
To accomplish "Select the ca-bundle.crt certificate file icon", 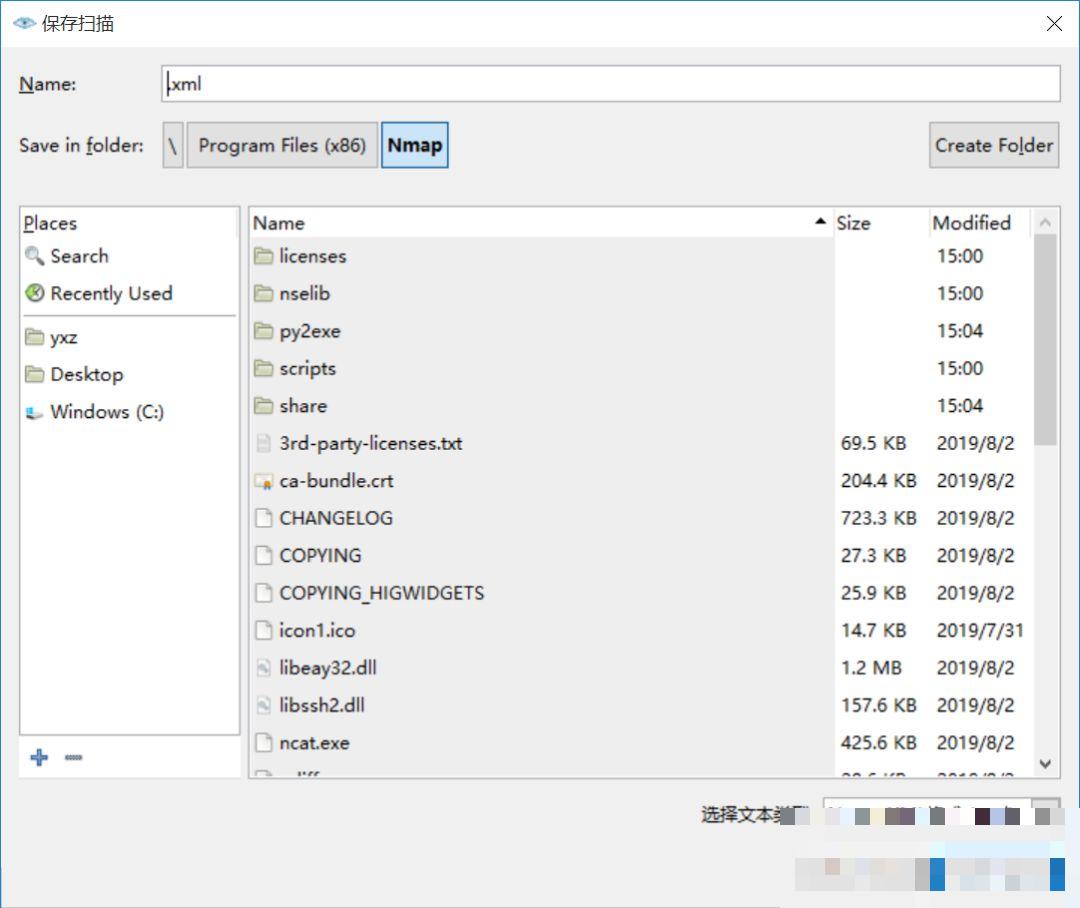I will (263, 481).
